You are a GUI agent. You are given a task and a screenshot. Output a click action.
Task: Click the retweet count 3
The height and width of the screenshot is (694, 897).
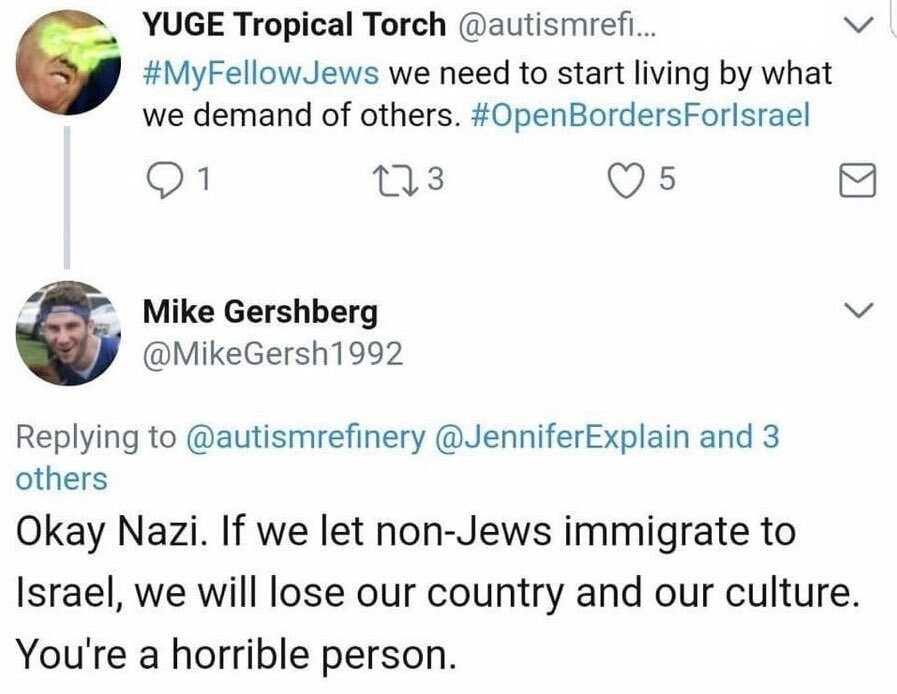[435, 179]
